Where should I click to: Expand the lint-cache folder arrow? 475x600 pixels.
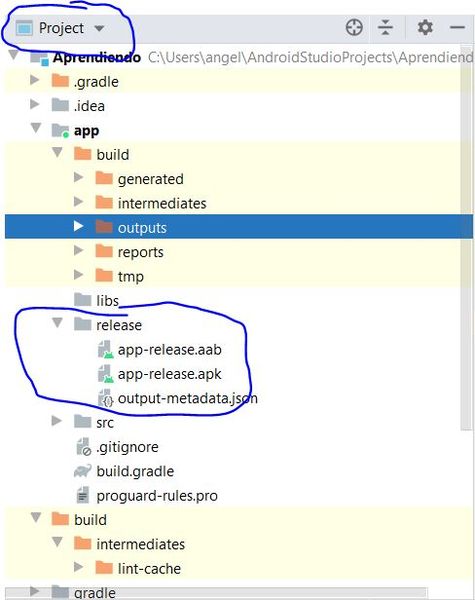coord(78,567)
